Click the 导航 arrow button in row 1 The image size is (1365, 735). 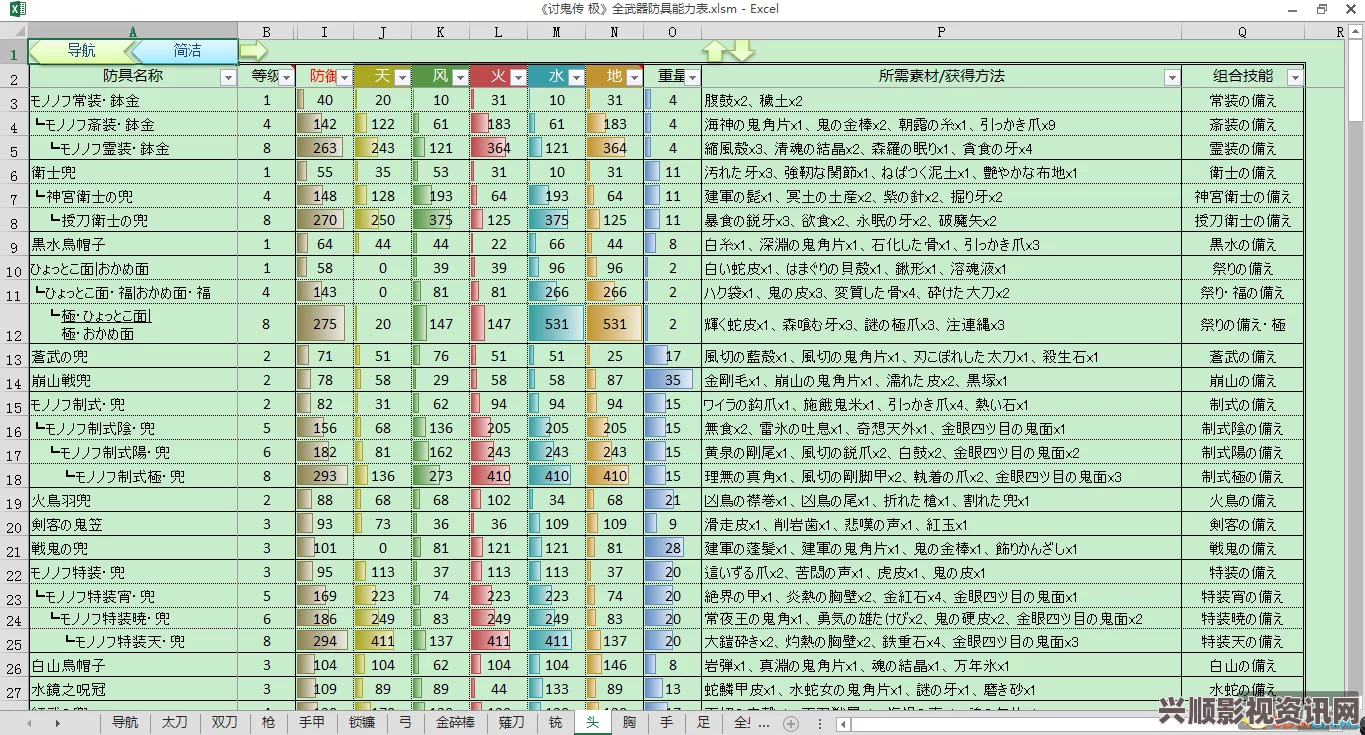tap(80, 50)
